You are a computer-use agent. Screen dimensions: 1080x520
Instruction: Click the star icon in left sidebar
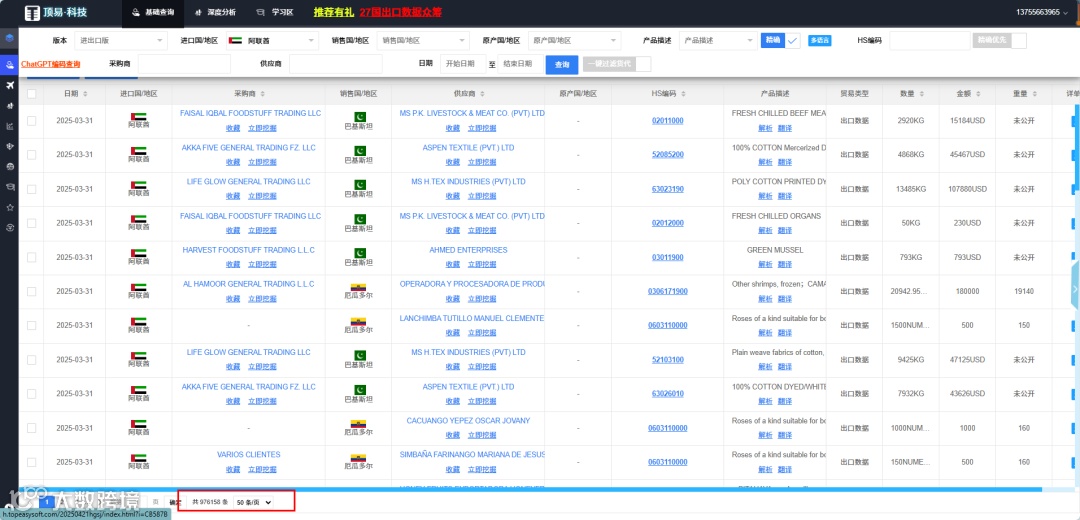click(9, 207)
